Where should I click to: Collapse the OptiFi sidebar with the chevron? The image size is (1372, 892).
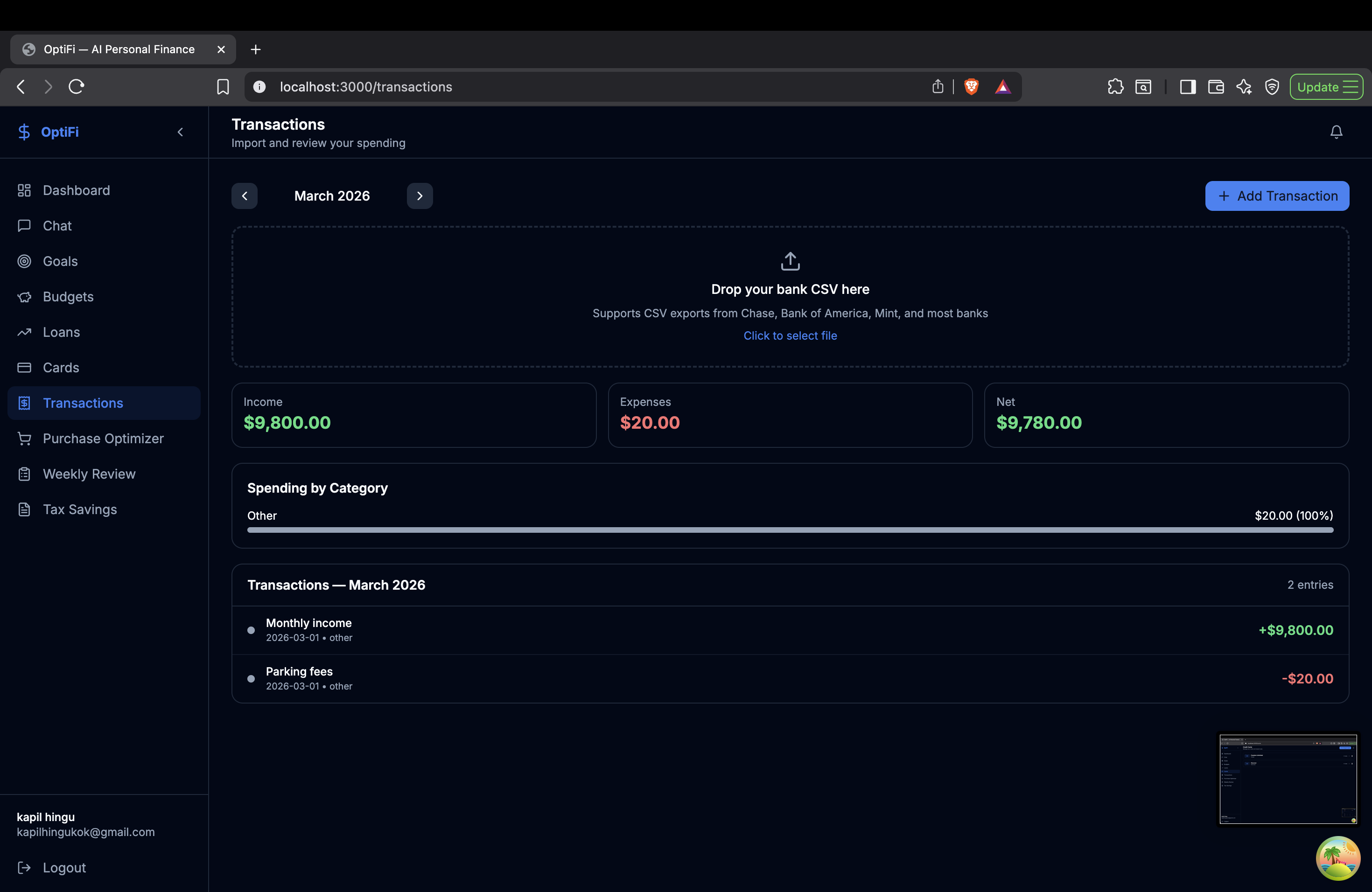pyautogui.click(x=181, y=132)
